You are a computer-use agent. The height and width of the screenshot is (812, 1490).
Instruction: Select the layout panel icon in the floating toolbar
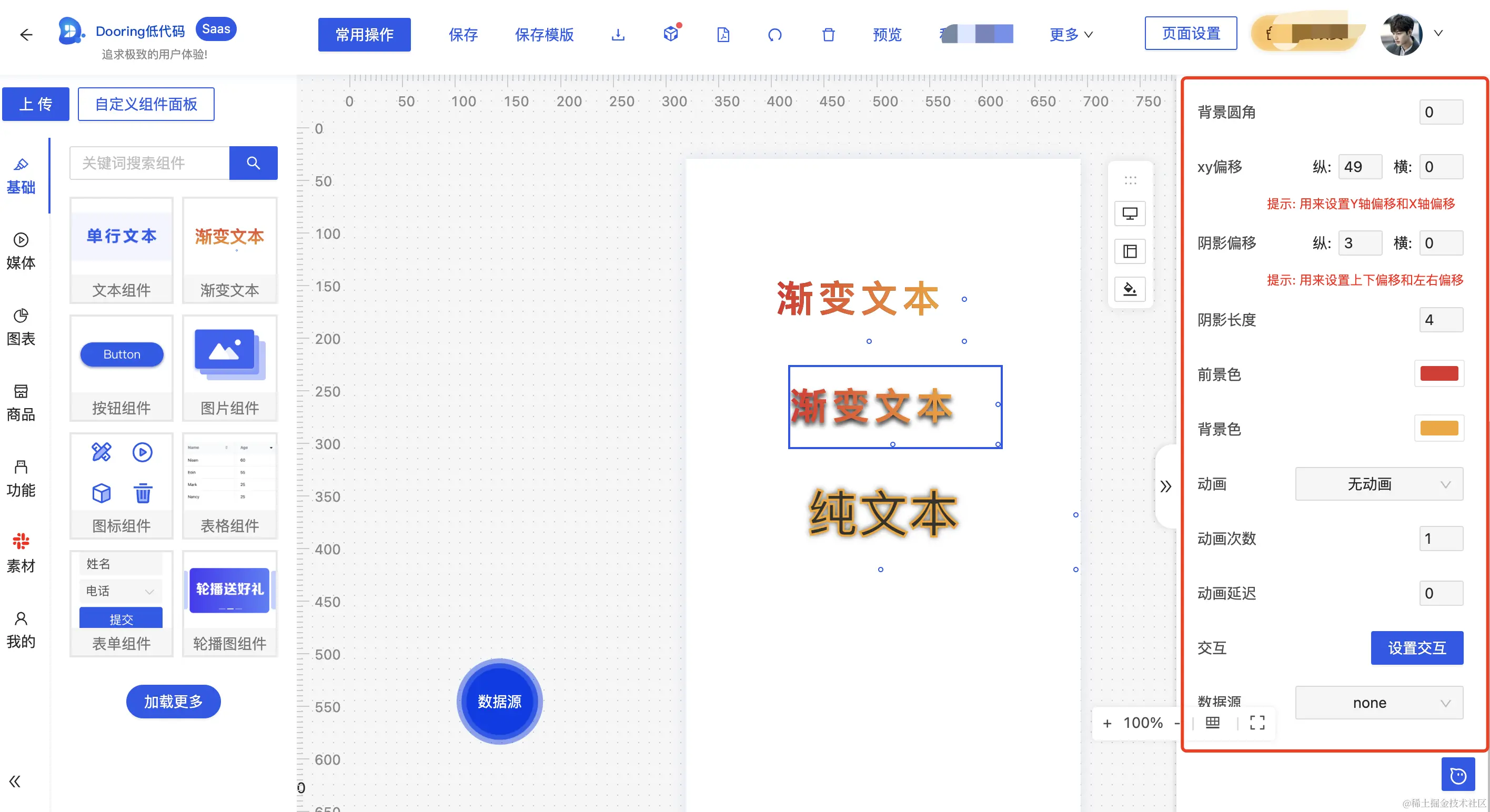point(1130,251)
